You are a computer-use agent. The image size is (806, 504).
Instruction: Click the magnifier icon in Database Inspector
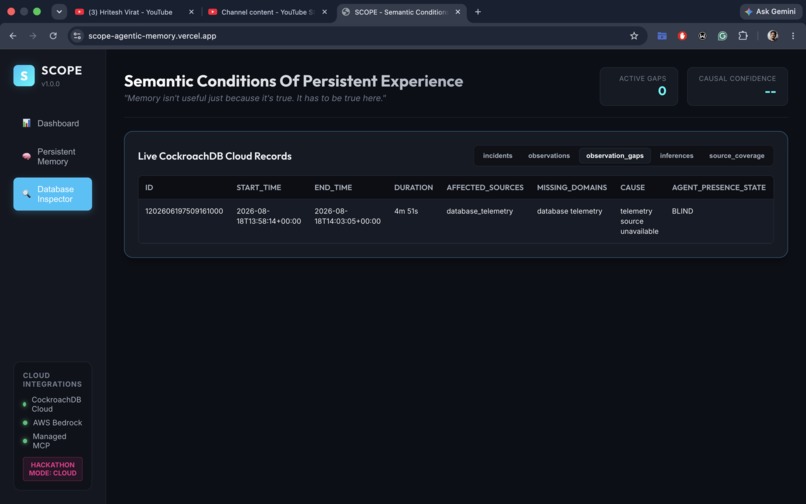click(26, 194)
